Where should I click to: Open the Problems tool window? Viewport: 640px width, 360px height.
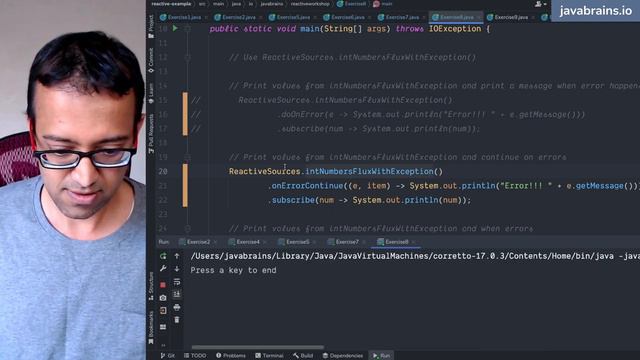pos(231,356)
